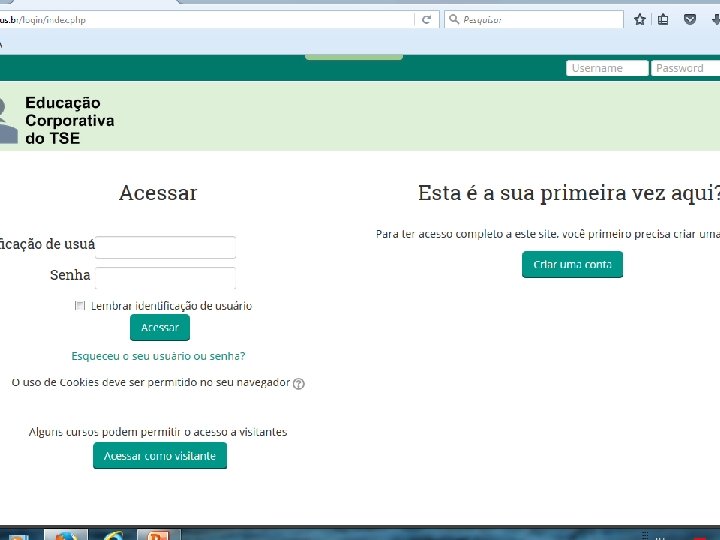
Task: Click the Criar uma conta button
Action: pos(572,264)
